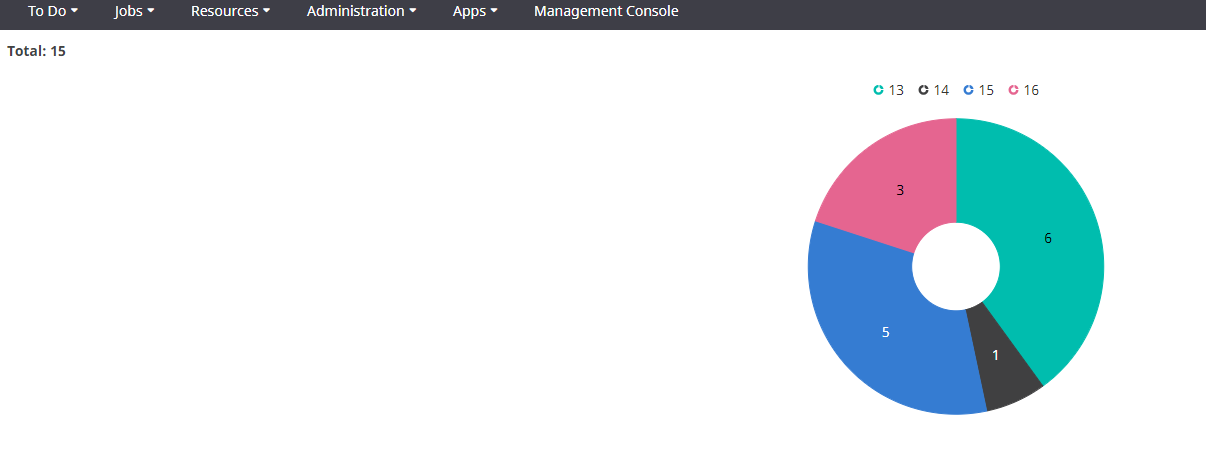Click the teal legend marker for series 13
This screenshot has width=1206, height=466.
[878, 90]
